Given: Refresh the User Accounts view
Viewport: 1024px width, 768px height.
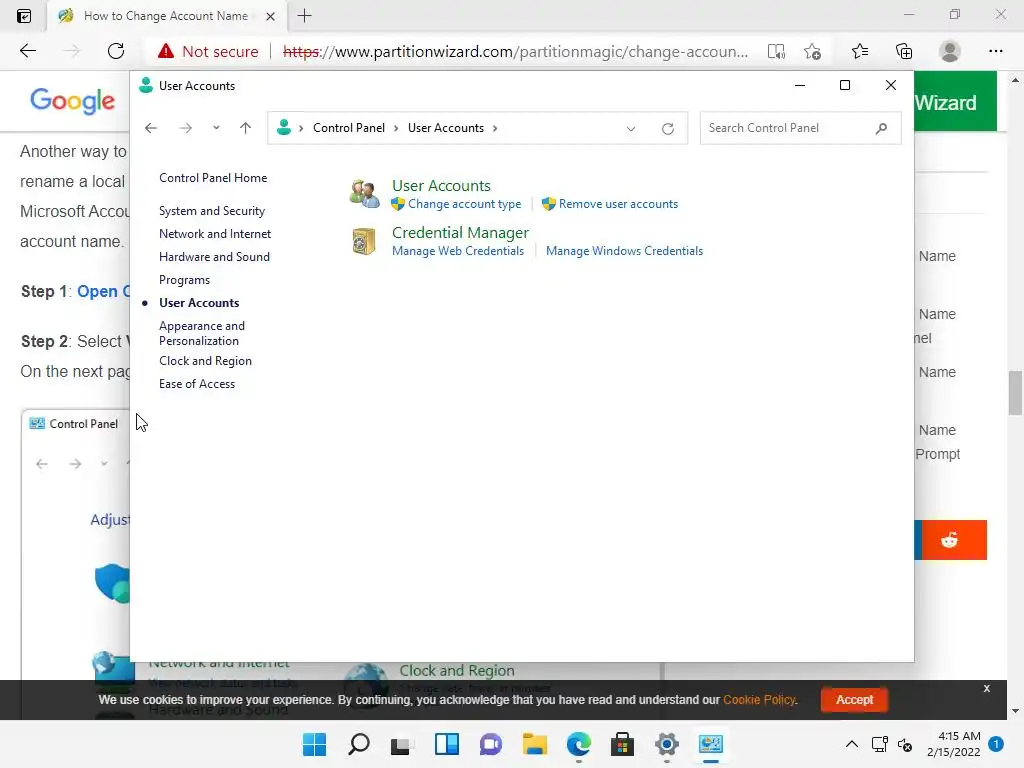Looking at the screenshot, I should pyautogui.click(x=667, y=129).
